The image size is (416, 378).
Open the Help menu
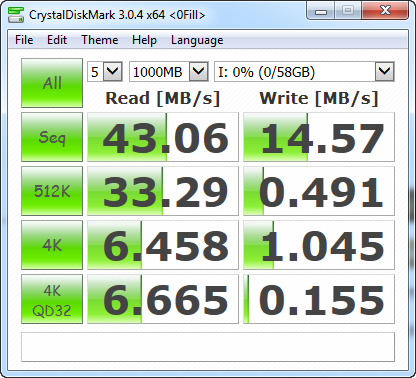pyautogui.click(x=144, y=40)
